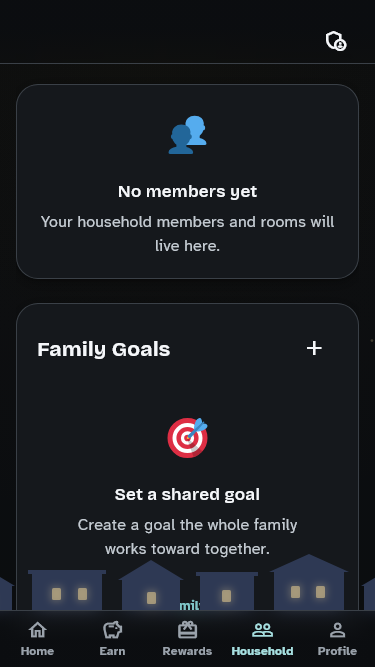Click the partially hidden teal link behind houses
Screen dimensions: 375x667
pos(190,605)
